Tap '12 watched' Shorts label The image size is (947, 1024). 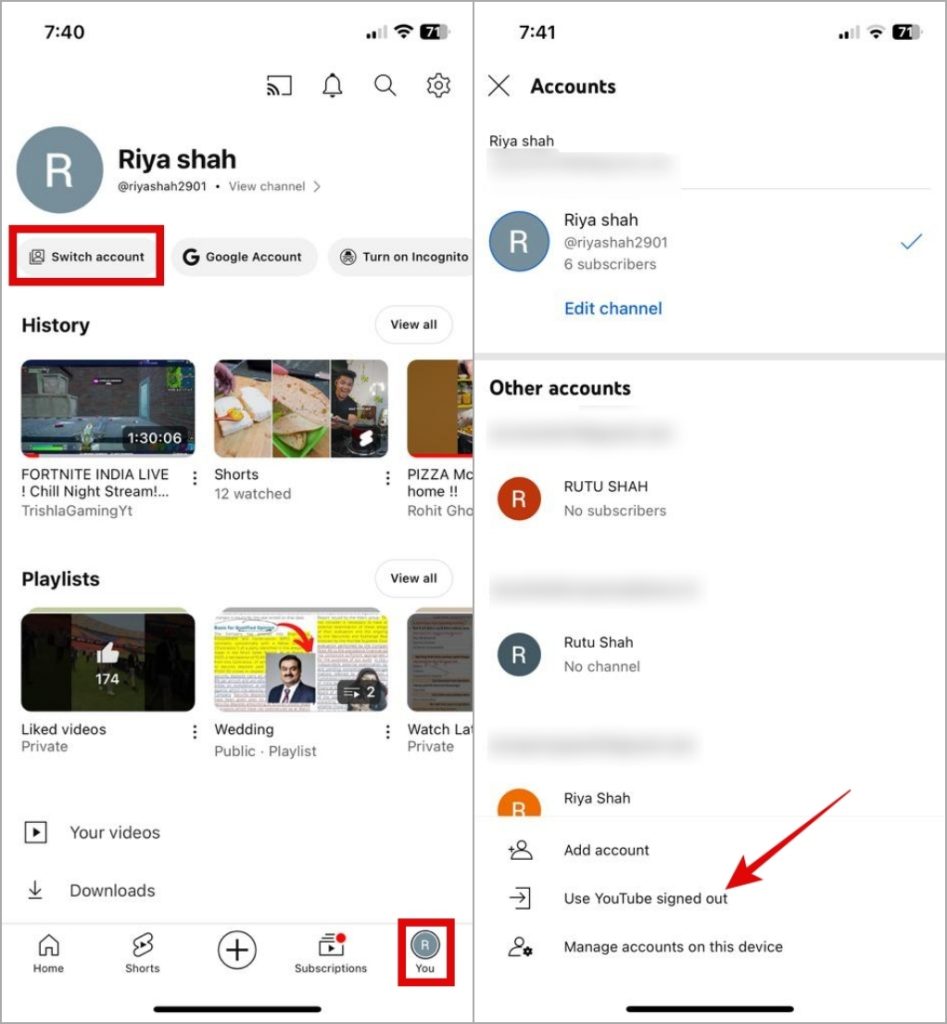click(x=252, y=494)
